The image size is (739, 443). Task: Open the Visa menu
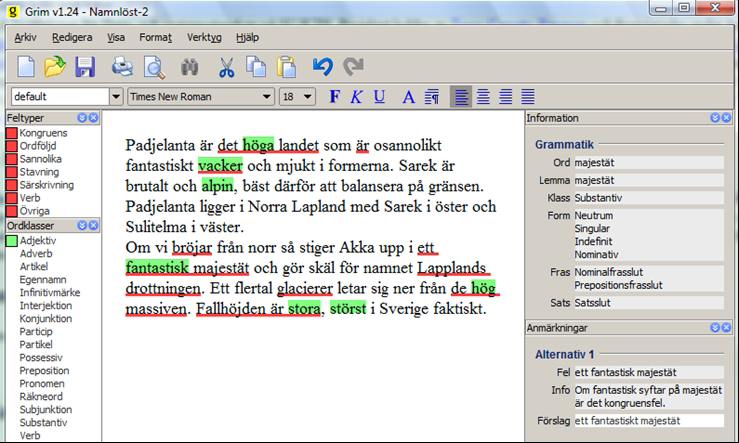coord(116,37)
